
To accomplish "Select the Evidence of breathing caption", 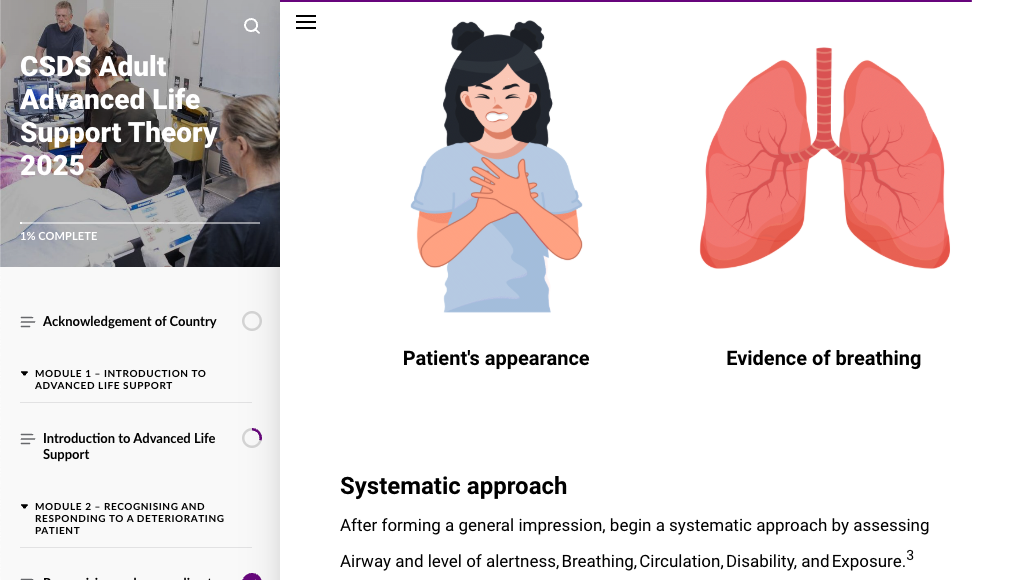I will 824,358.
